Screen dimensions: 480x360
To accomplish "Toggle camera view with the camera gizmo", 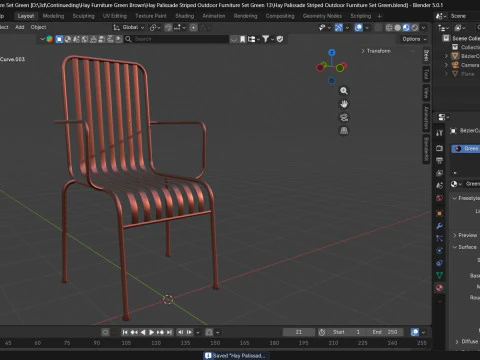I will click(344, 117).
